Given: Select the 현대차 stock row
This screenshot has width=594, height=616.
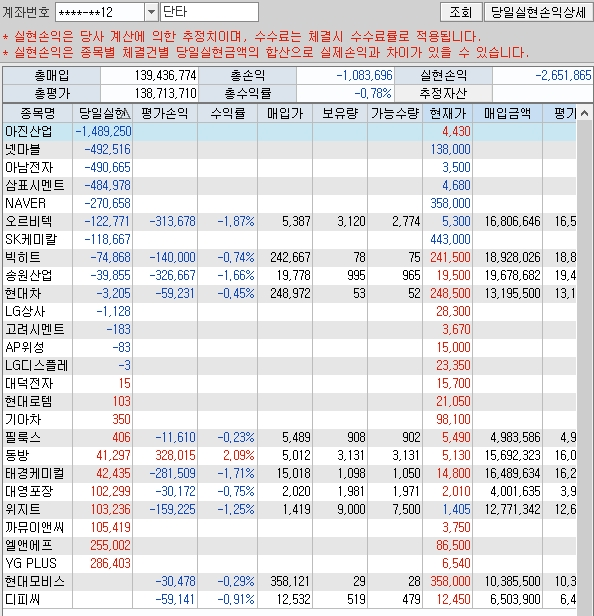Looking at the screenshot, I should pyautogui.click(x=290, y=293).
